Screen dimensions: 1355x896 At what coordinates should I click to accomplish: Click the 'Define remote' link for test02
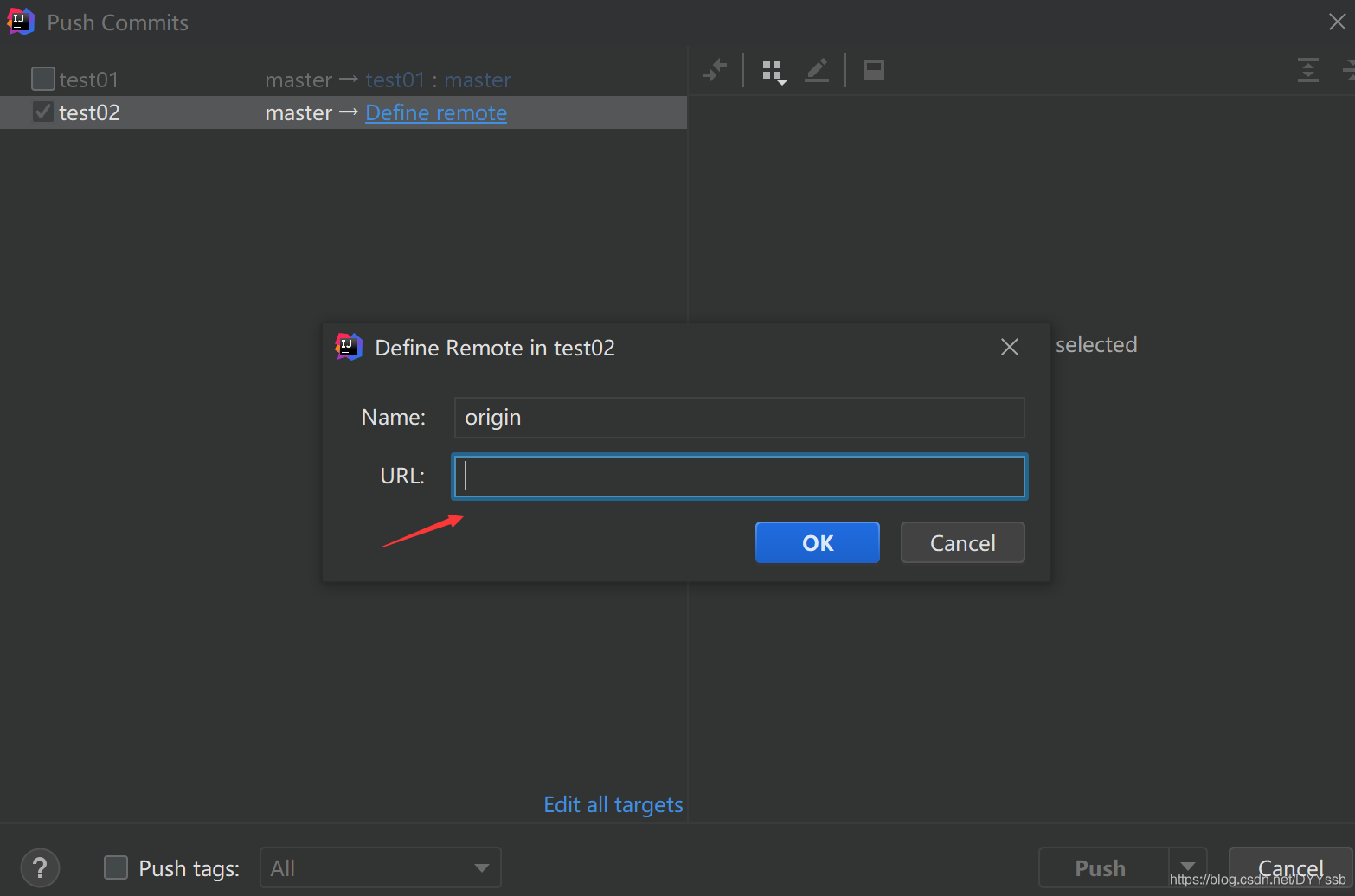click(x=435, y=112)
